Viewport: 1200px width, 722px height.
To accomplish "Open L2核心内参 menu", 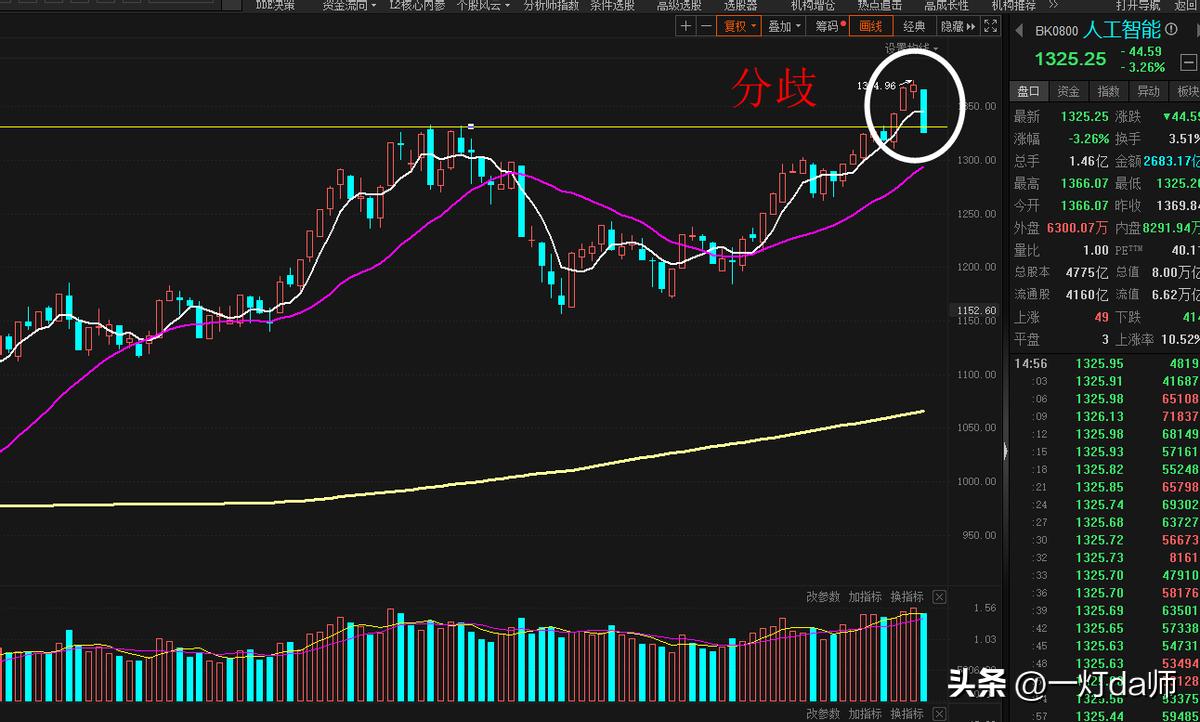I will 416,6.
